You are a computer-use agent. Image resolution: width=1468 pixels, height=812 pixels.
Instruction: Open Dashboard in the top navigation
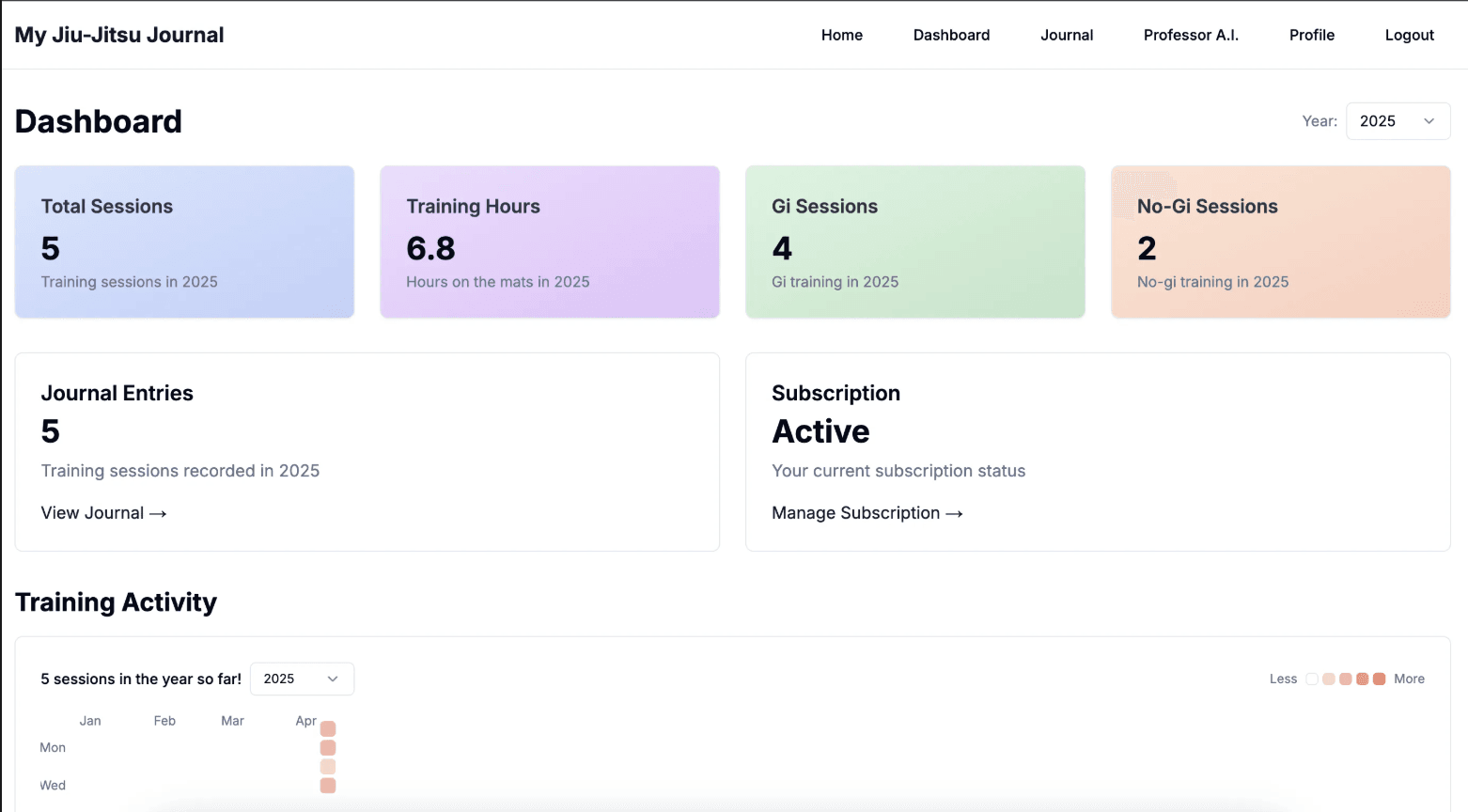951,35
